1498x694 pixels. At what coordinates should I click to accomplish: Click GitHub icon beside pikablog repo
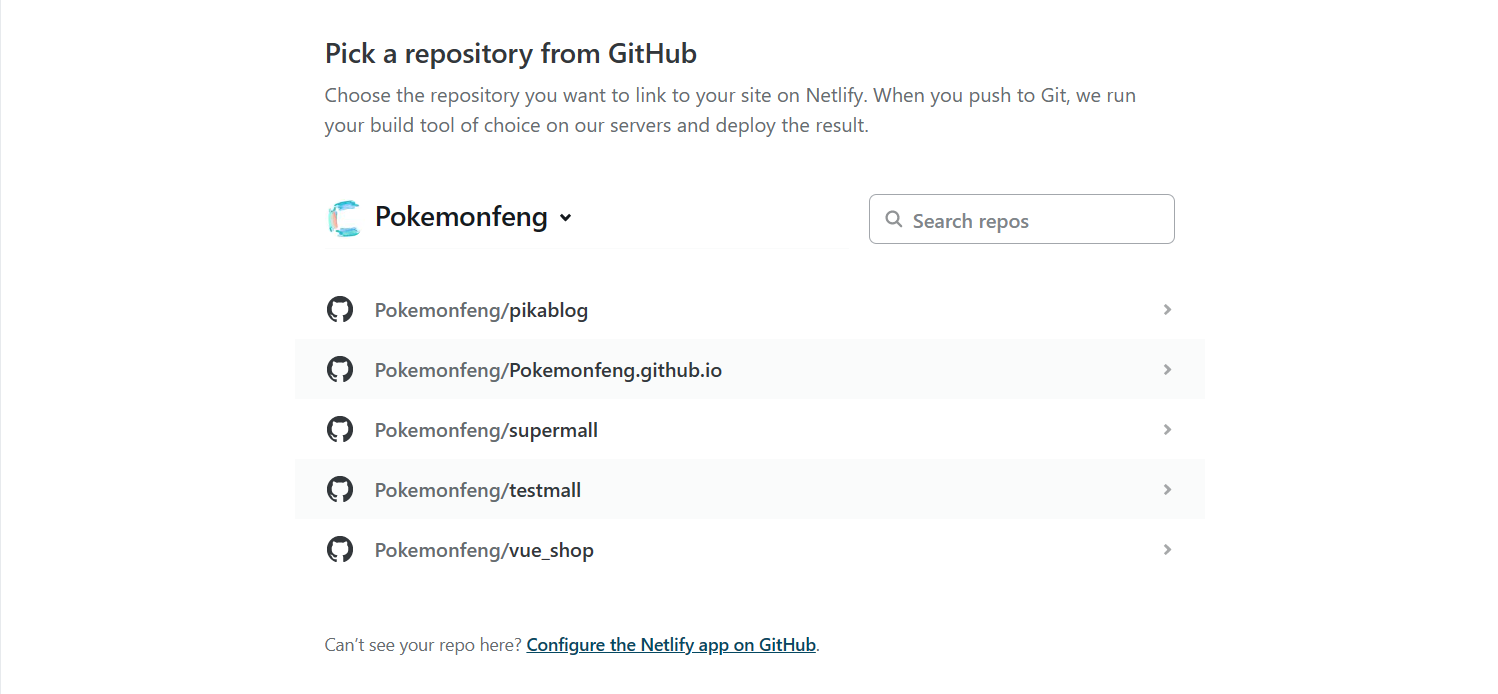coord(340,309)
